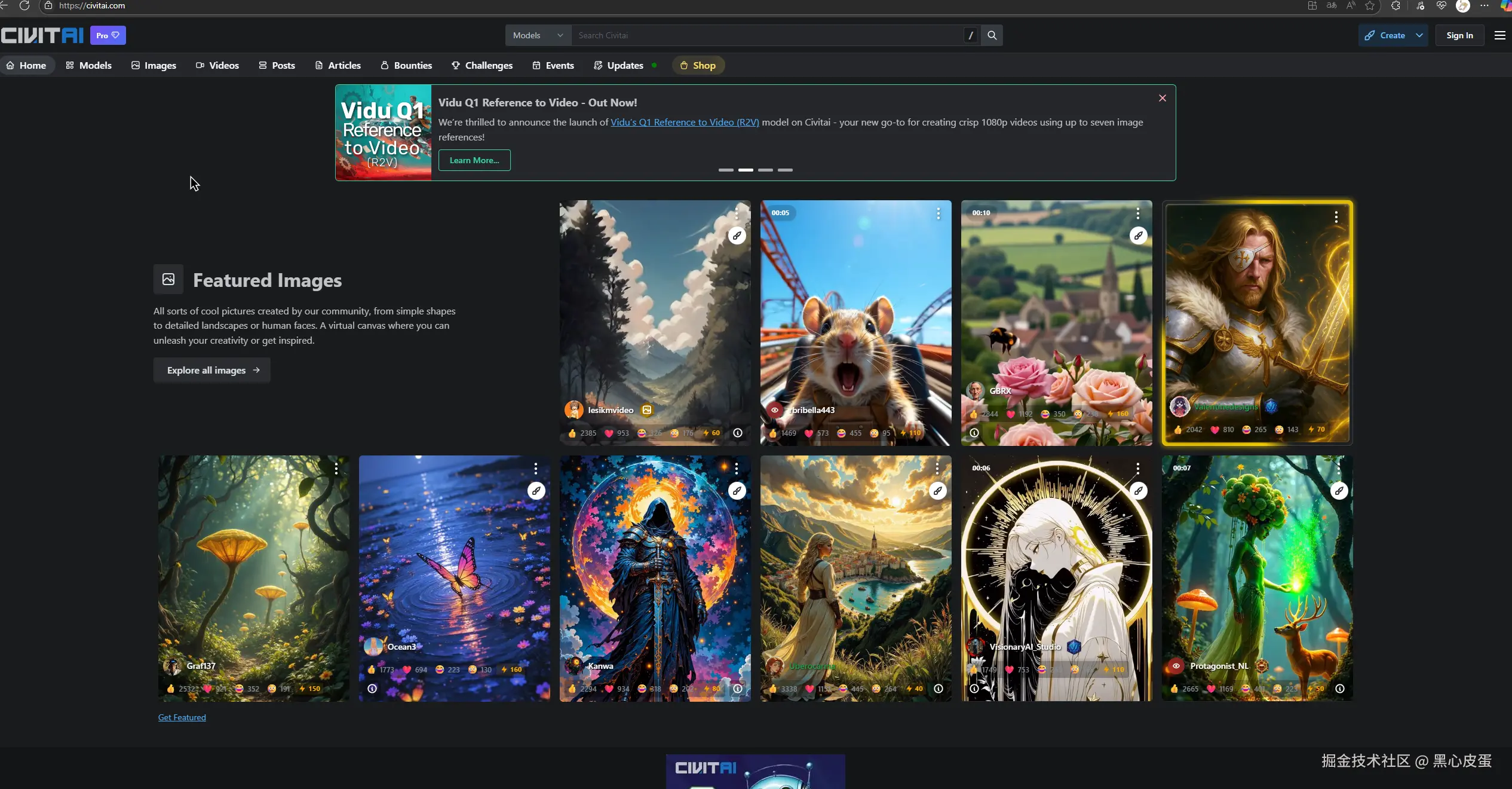Open three-dot menu on Graf137's mushroom image
1512x789 pixels.
point(336,468)
